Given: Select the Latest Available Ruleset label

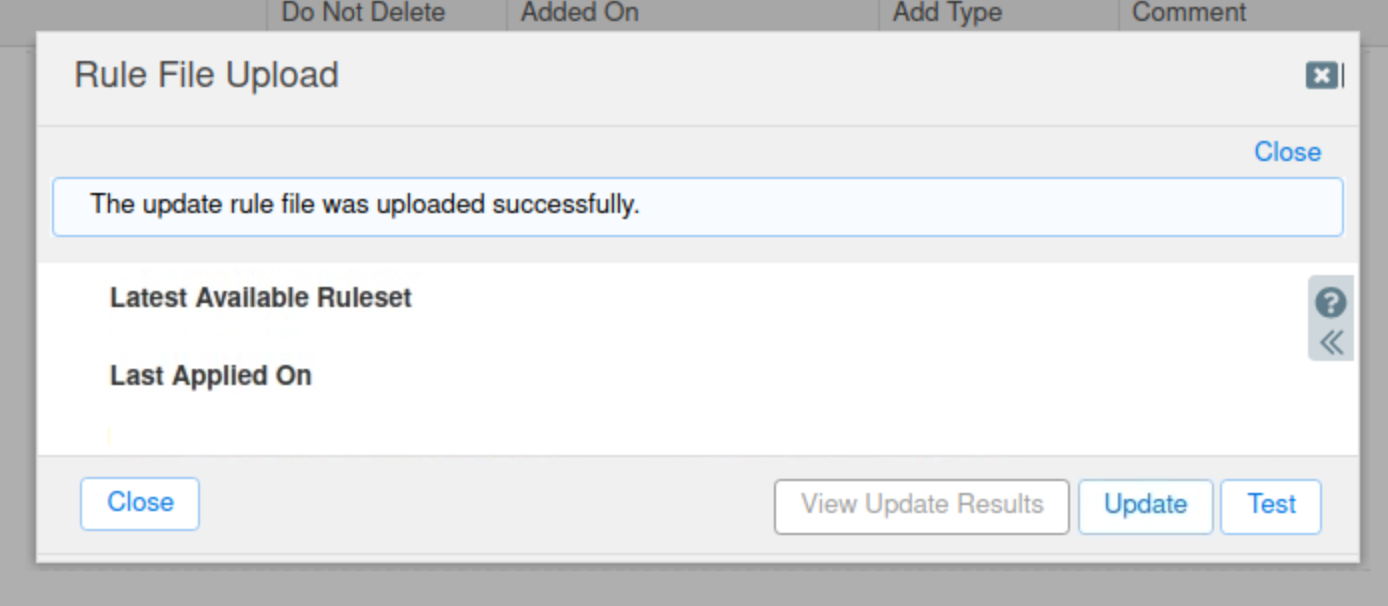Looking at the screenshot, I should [x=261, y=298].
